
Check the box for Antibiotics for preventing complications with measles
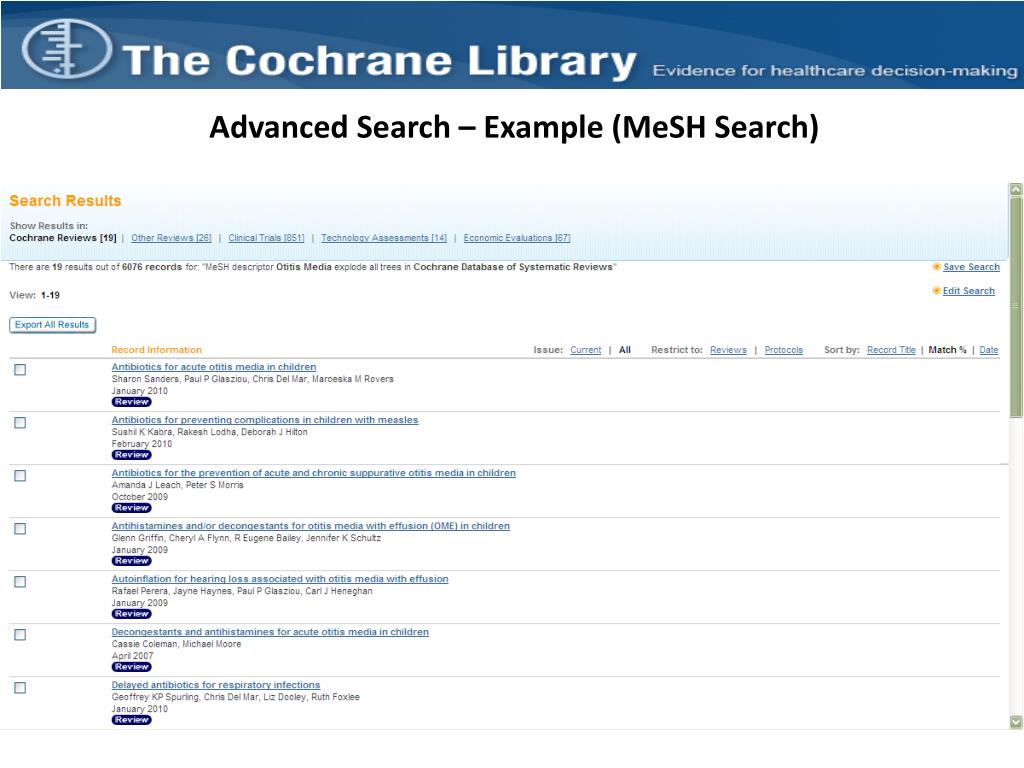pyautogui.click(x=20, y=423)
